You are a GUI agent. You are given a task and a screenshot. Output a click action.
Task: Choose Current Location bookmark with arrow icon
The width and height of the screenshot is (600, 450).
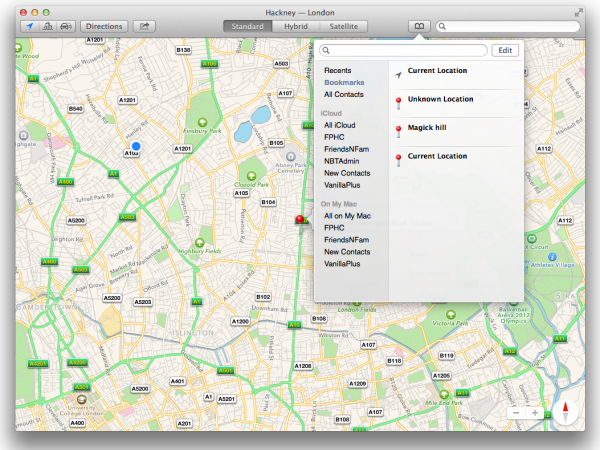point(456,75)
